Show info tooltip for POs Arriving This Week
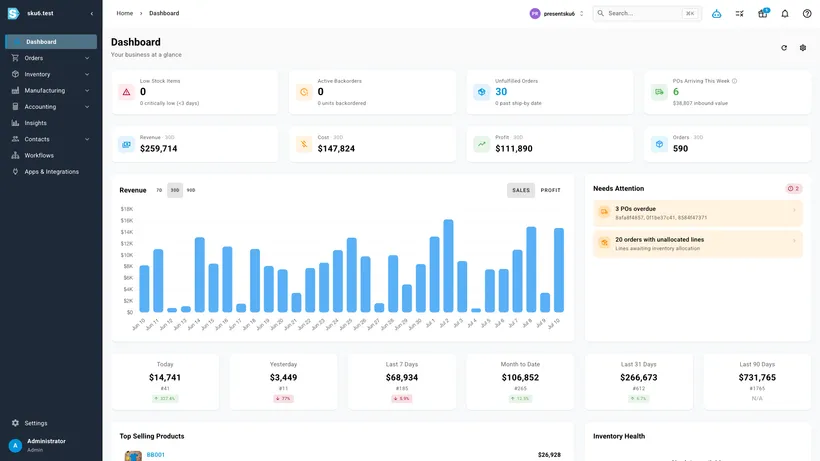Image resolution: width=820 pixels, height=461 pixels. click(x=735, y=81)
